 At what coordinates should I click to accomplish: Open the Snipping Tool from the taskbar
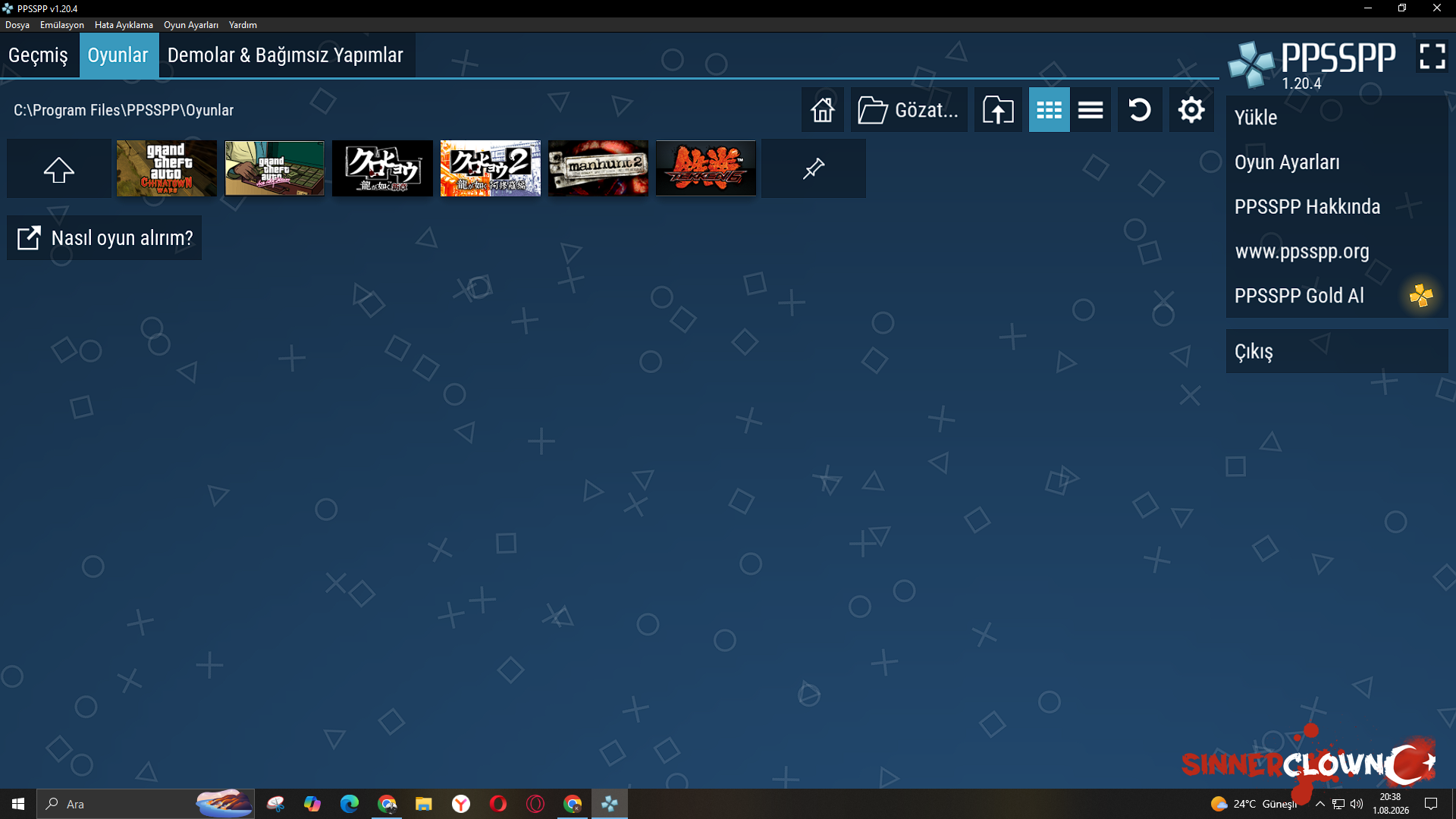(275, 804)
